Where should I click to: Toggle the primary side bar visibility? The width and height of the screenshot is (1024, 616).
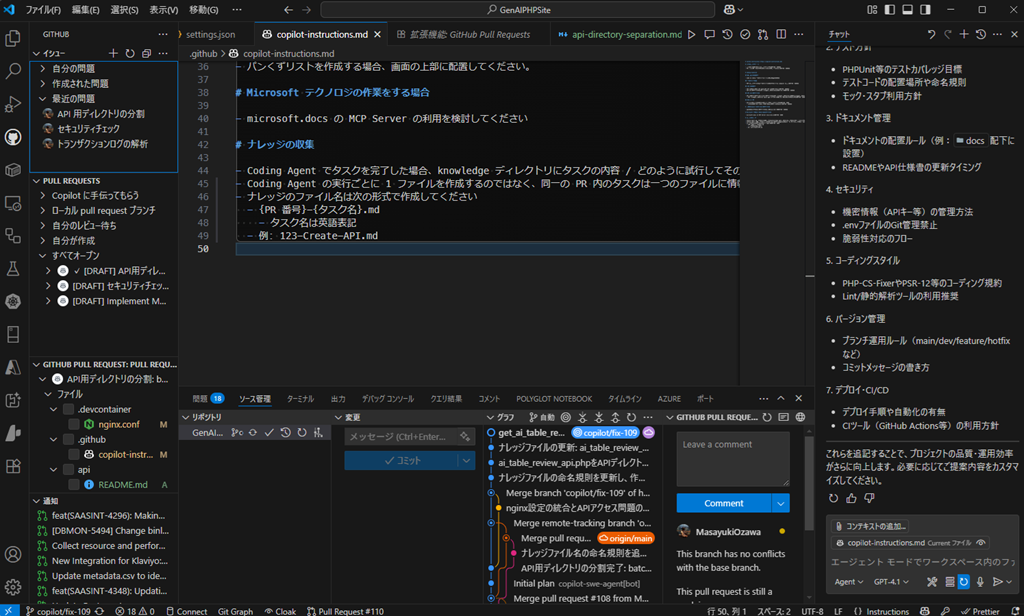(890, 10)
